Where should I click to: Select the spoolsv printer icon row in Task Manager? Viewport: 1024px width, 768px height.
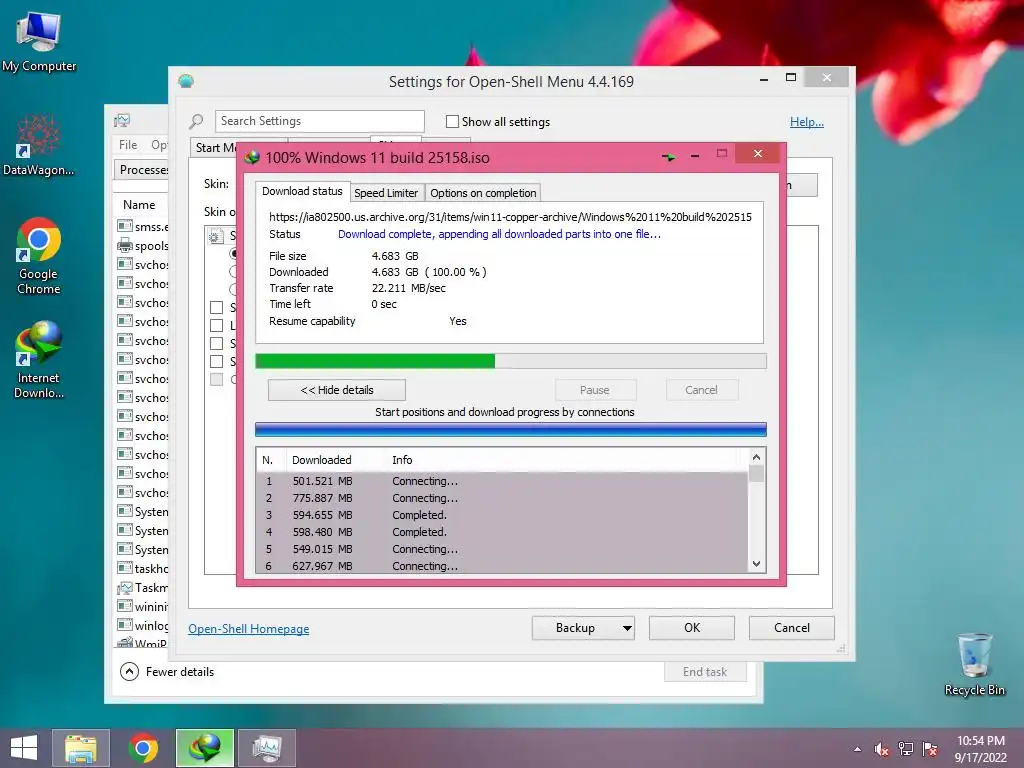(x=142, y=246)
